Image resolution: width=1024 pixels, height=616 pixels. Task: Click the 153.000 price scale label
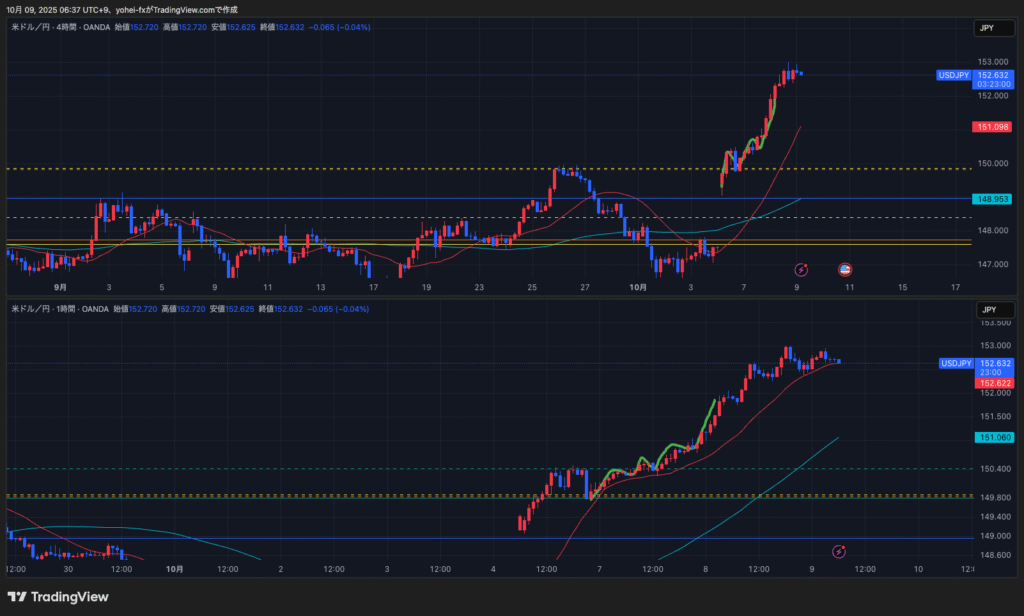coord(991,62)
